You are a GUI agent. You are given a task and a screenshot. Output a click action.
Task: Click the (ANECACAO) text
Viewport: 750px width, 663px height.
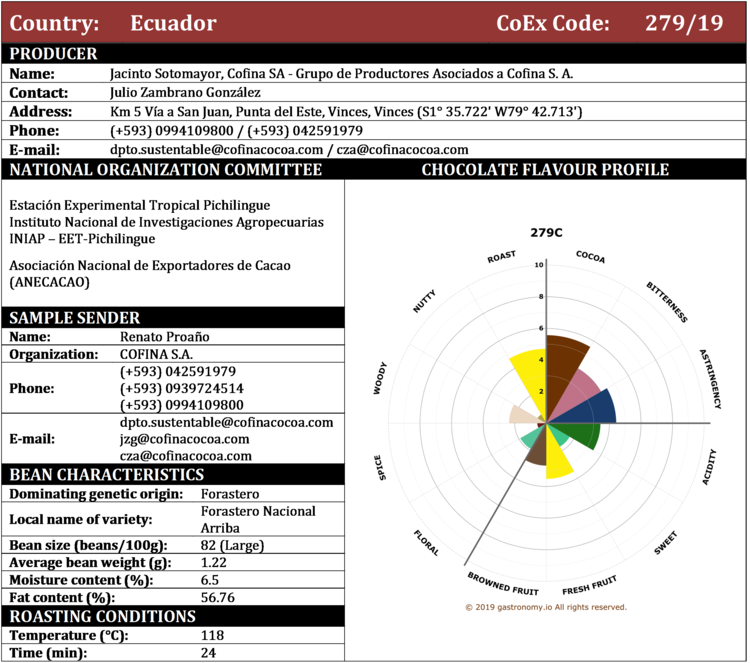[x=49, y=282]
